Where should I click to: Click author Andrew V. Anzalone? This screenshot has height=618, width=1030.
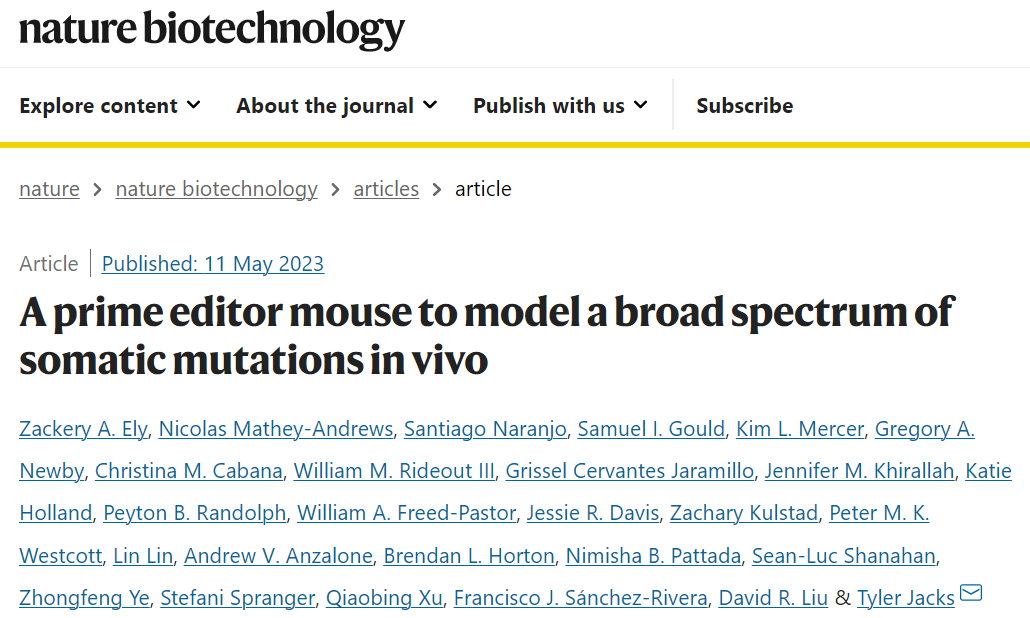(278, 556)
